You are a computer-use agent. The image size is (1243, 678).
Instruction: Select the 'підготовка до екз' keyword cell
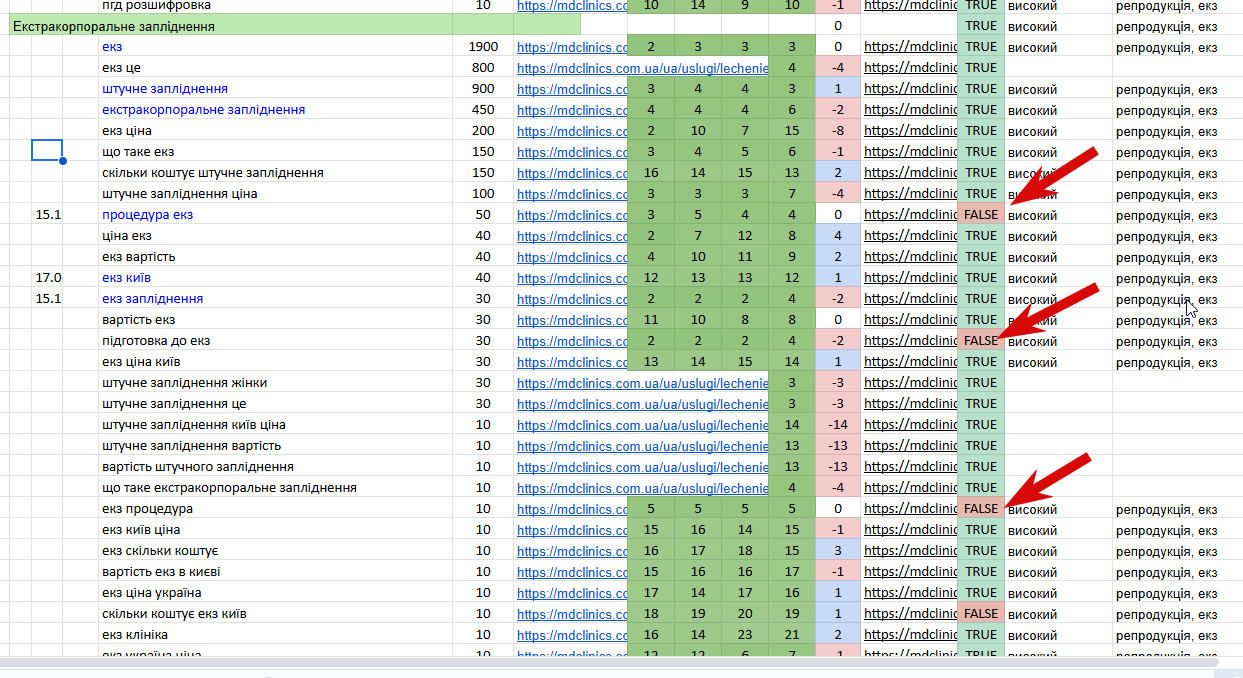(x=277, y=341)
